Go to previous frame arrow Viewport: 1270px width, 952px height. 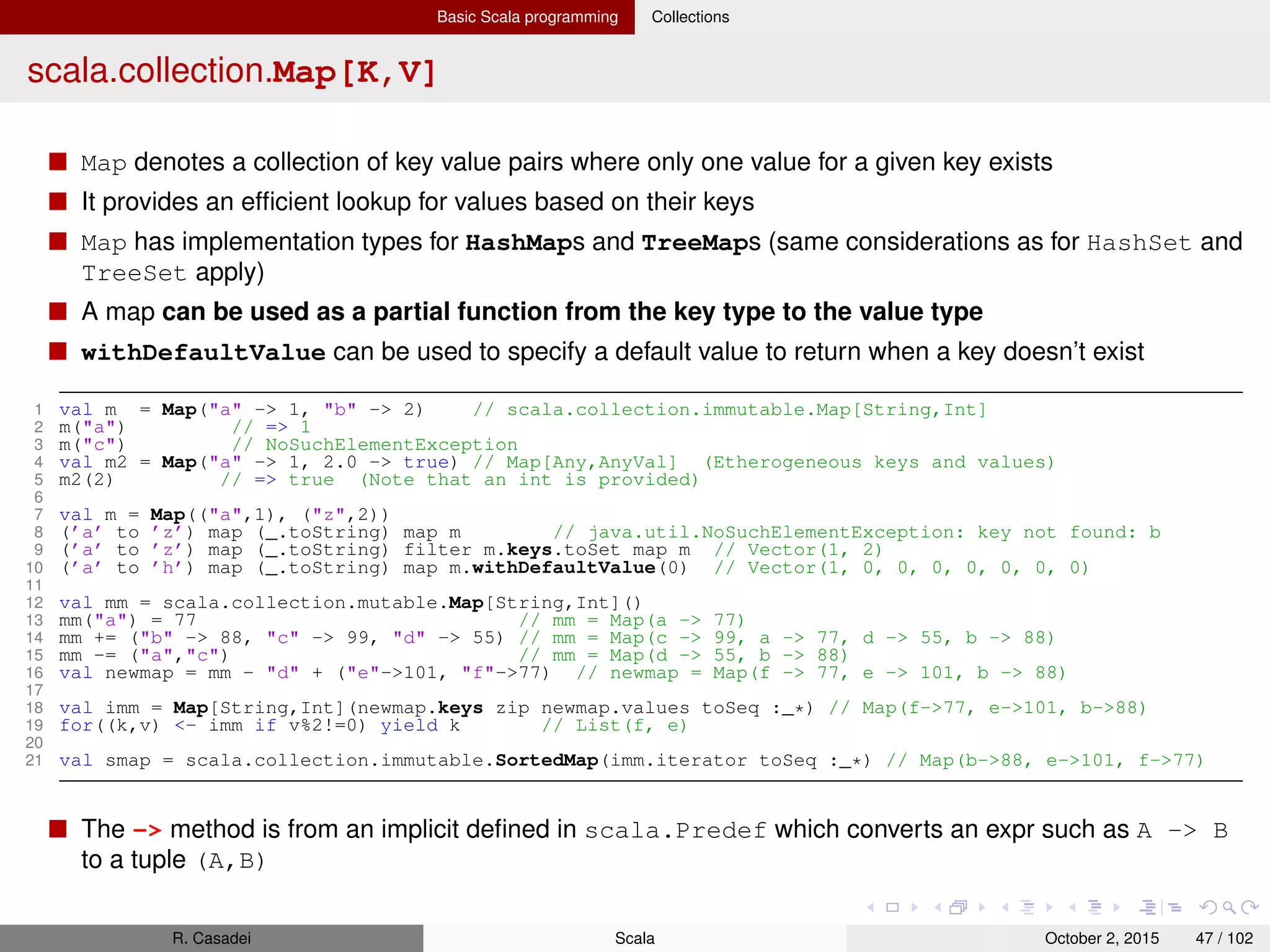click(x=938, y=907)
